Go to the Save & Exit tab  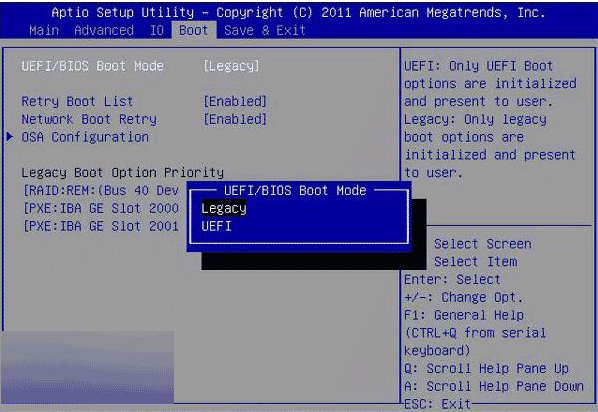coord(265,30)
